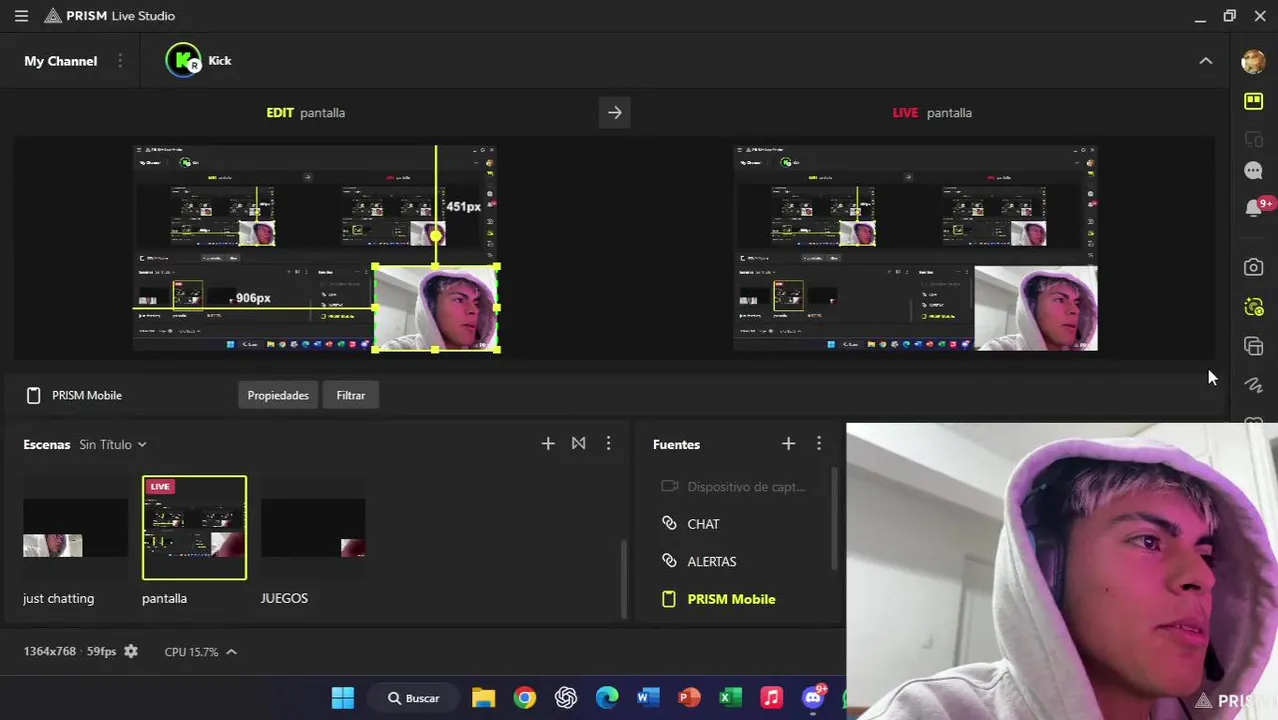This screenshot has height=720, width=1278.
Task: Open PowerPoint from the taskbar
Action: (689, 698)
